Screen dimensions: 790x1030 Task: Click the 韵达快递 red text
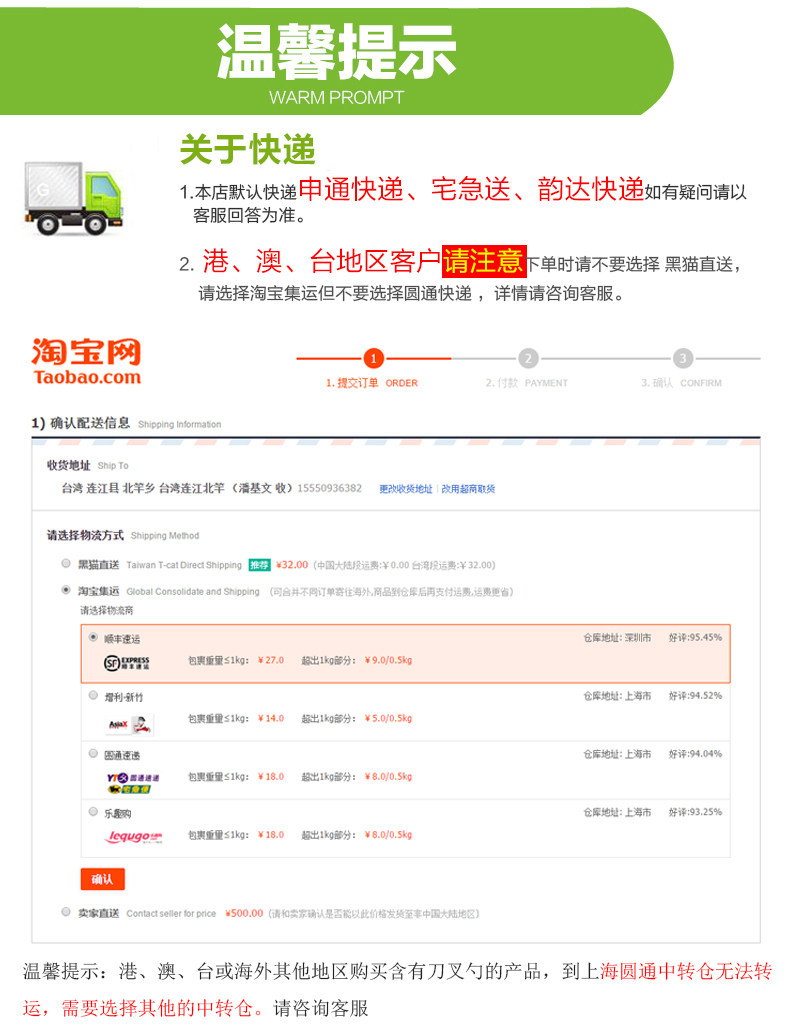(x=590, y=189)
